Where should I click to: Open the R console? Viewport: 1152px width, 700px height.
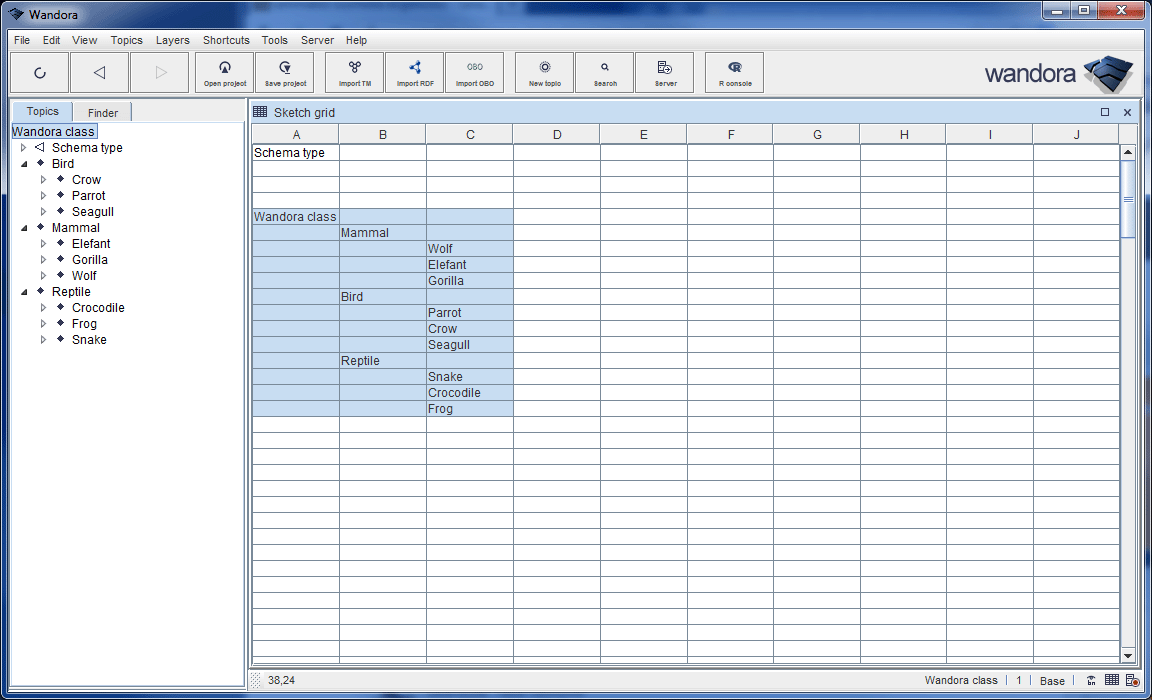(735, 72)
